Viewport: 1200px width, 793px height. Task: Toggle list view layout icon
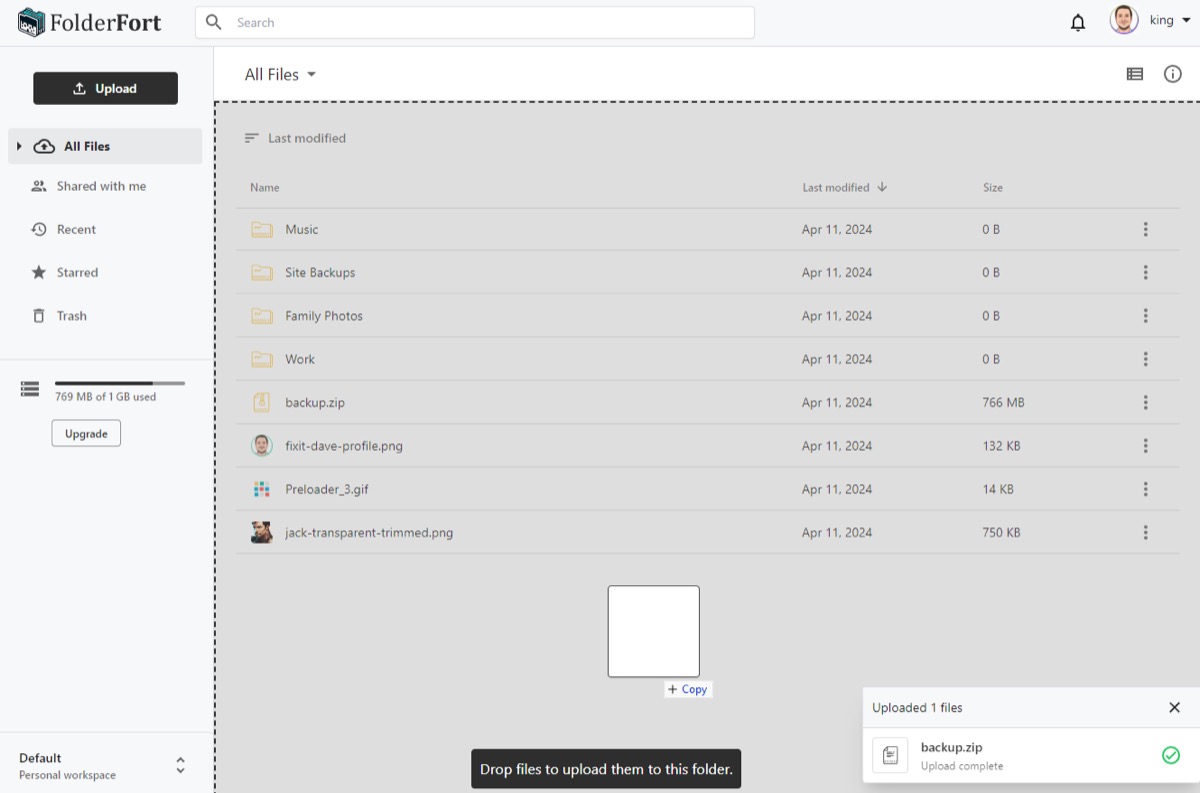[1134, 74]
